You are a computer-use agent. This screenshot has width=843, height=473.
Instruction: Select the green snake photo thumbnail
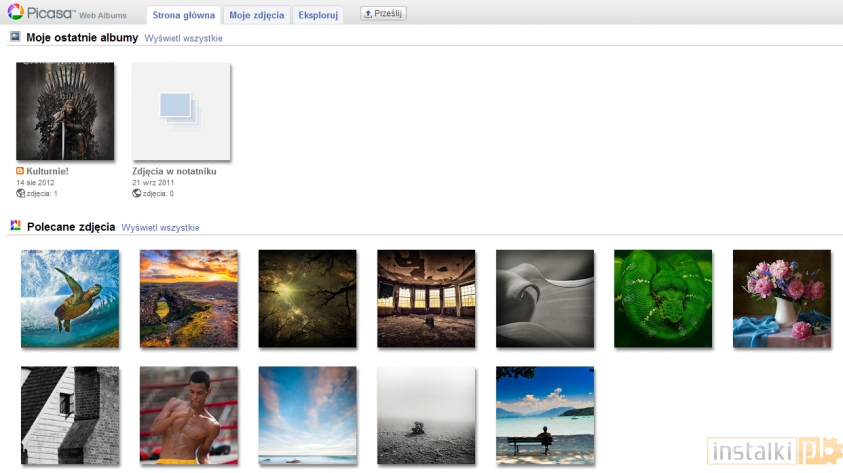663,298
